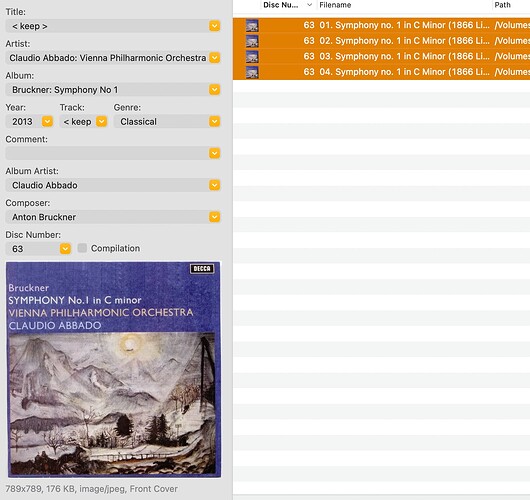The image size is (530, 500).
Task: Click the path cell of track 04 row
Action: pos(512,72)
